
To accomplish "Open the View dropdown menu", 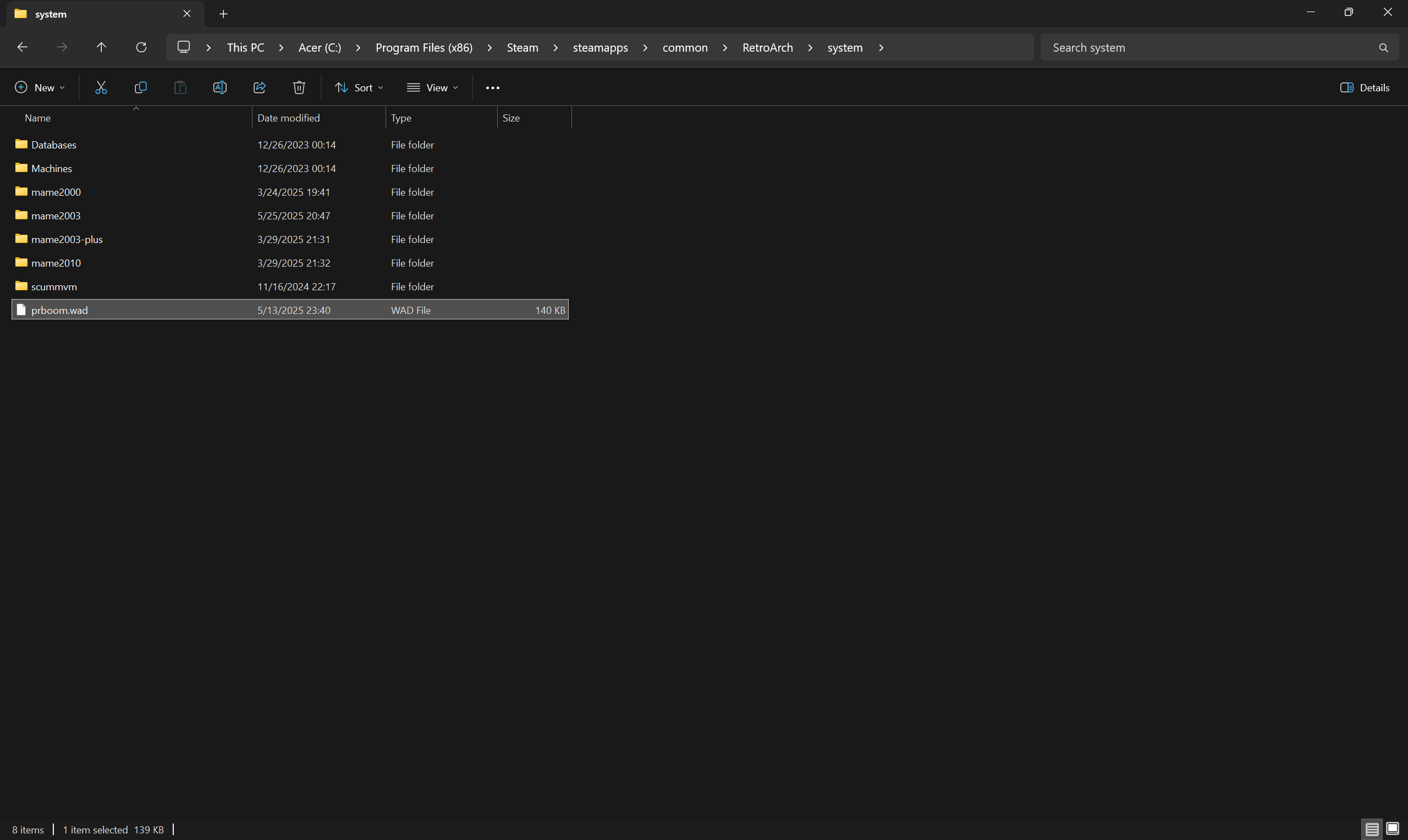I will [x=432, y=87].
